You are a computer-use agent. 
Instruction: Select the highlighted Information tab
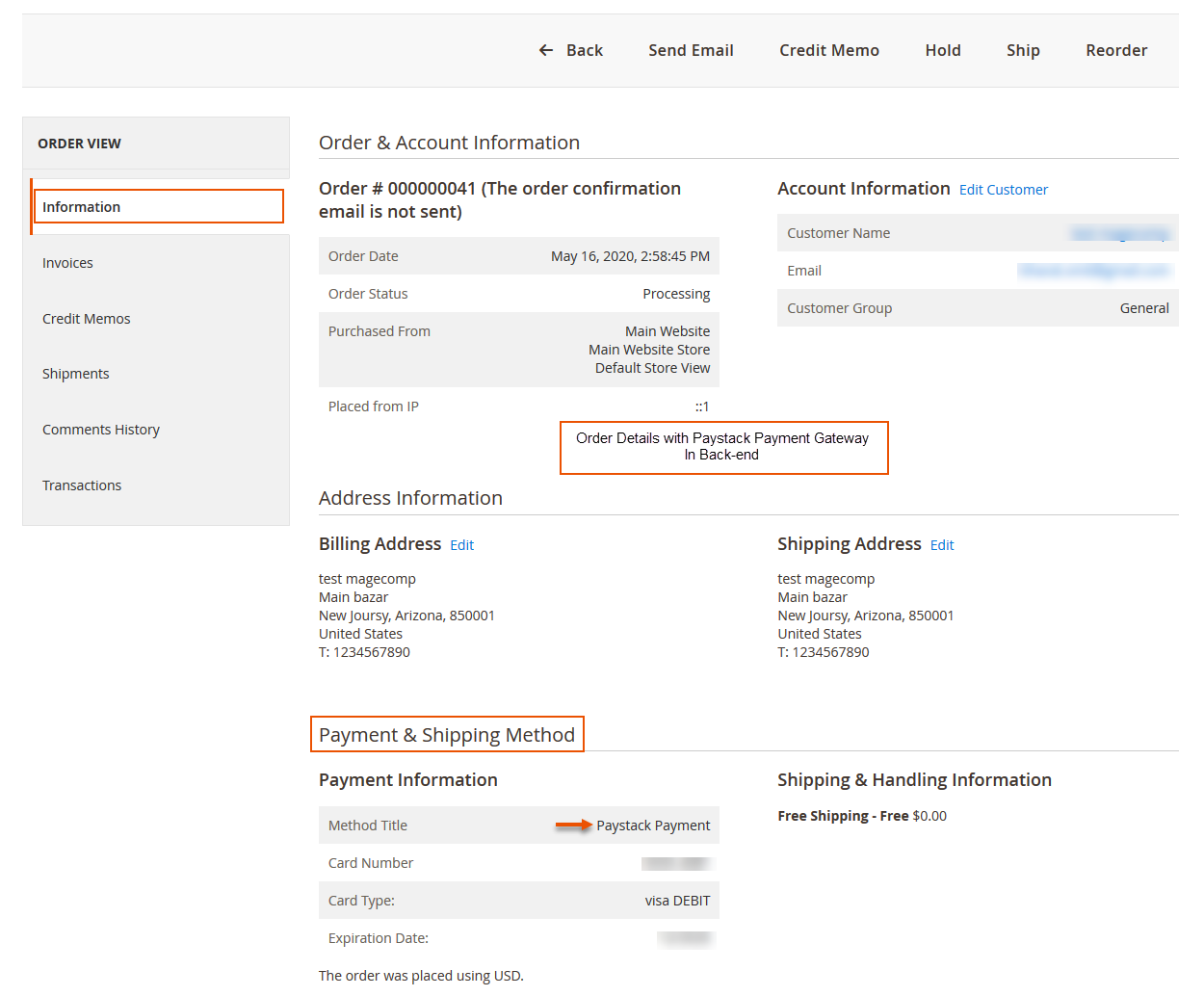point(81,206)
